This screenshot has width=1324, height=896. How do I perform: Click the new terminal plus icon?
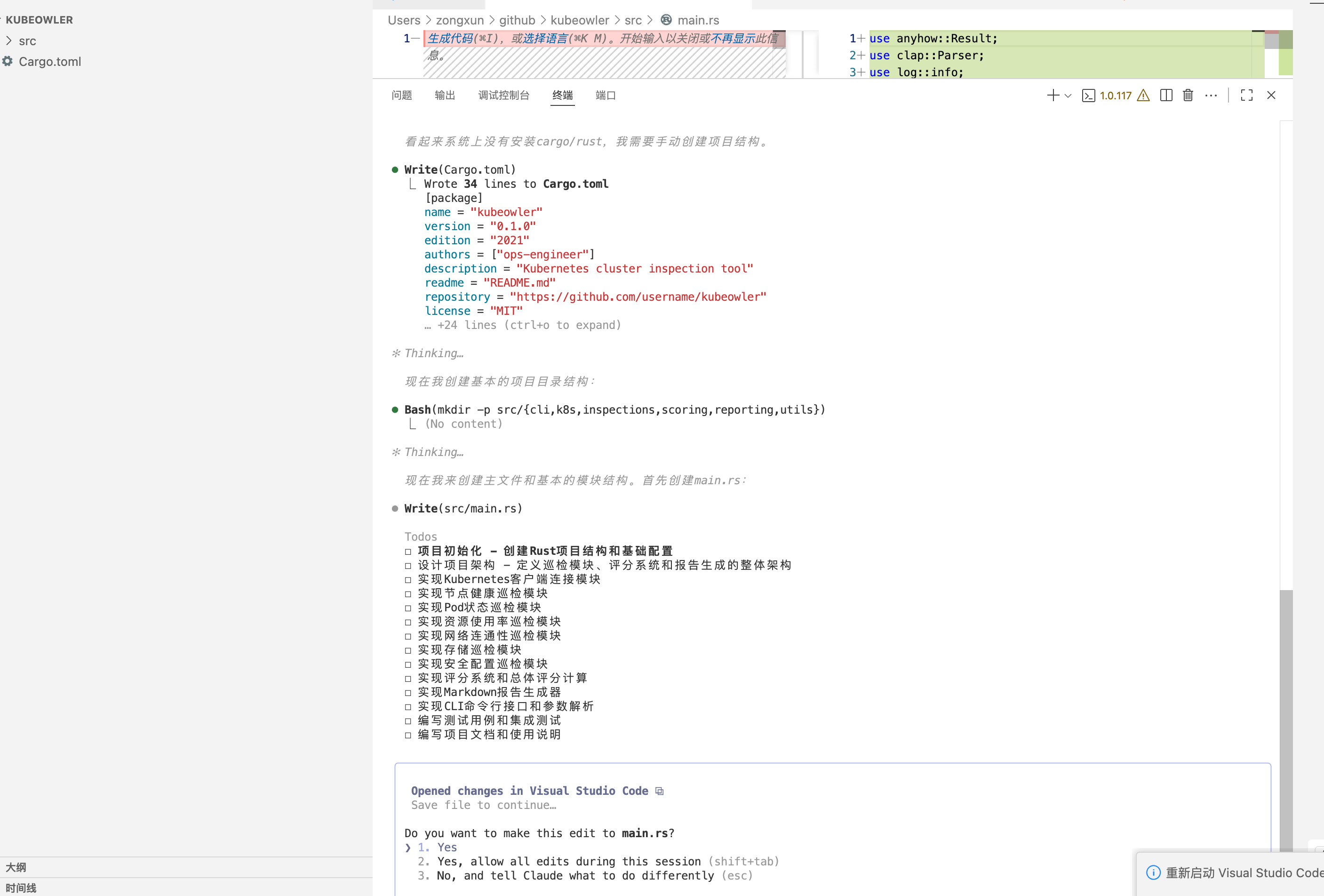(x=1053, y=95)
